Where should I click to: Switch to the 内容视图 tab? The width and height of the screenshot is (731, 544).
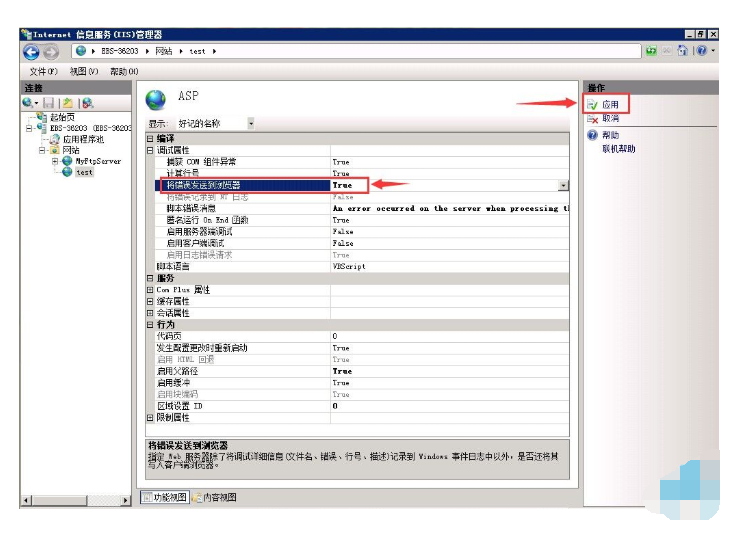(214, 497)
